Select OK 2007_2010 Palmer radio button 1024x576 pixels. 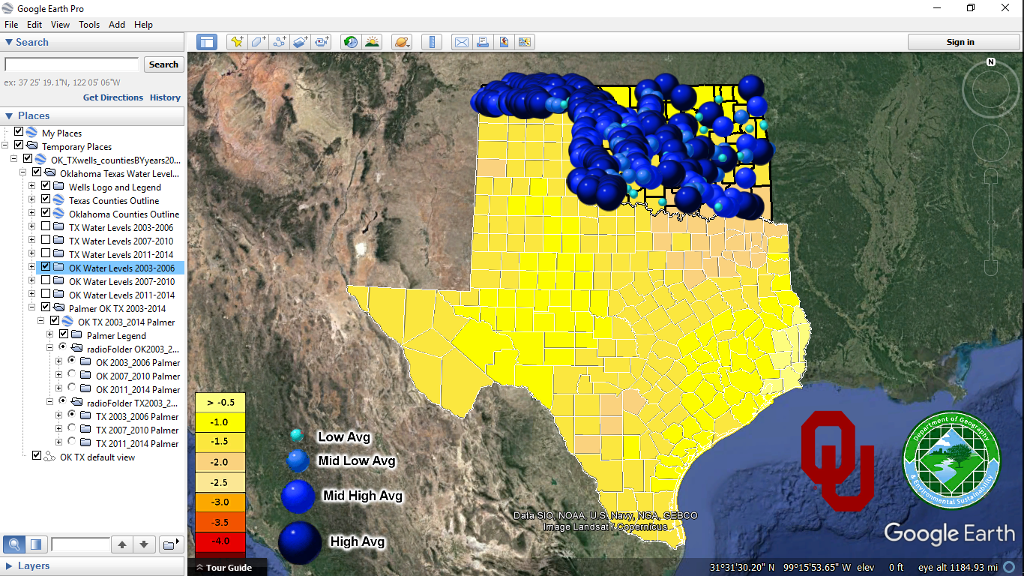[x=72, y=375]
